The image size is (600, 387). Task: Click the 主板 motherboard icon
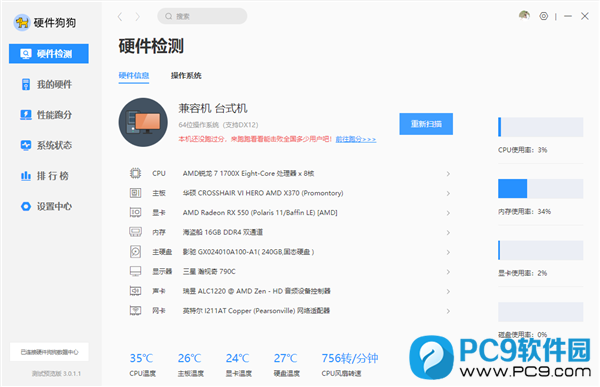pos(135,193)
